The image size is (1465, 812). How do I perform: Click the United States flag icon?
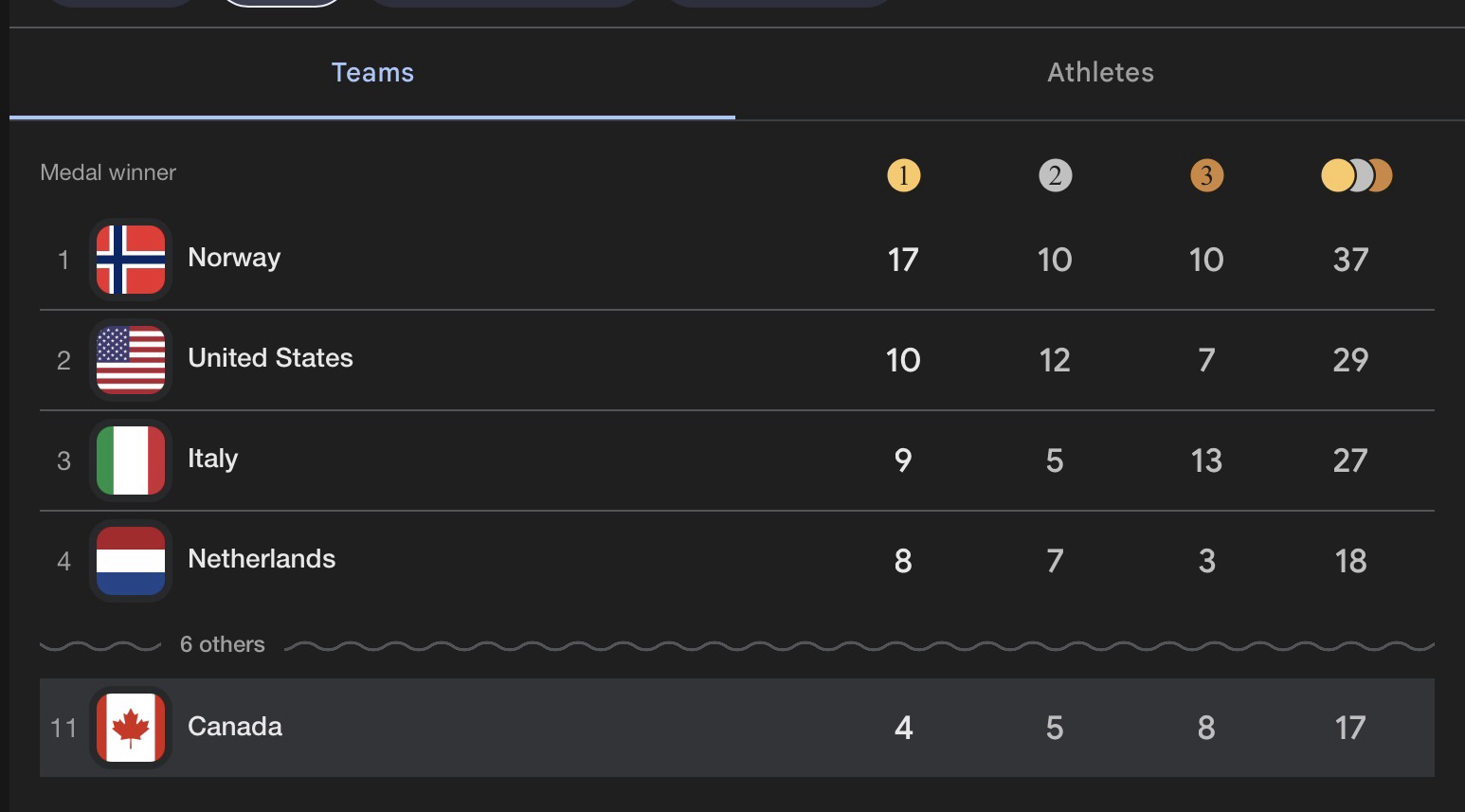coord(131,360)
